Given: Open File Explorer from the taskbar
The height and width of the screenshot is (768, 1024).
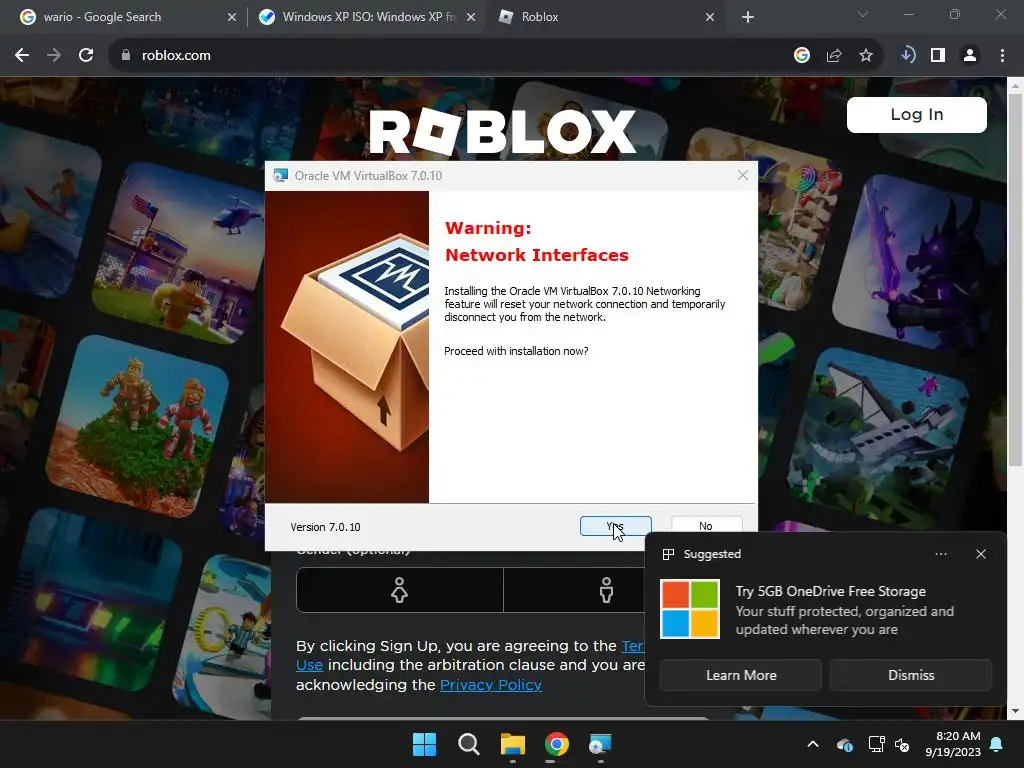Looking at the screenshot, I should click(513, 744).
